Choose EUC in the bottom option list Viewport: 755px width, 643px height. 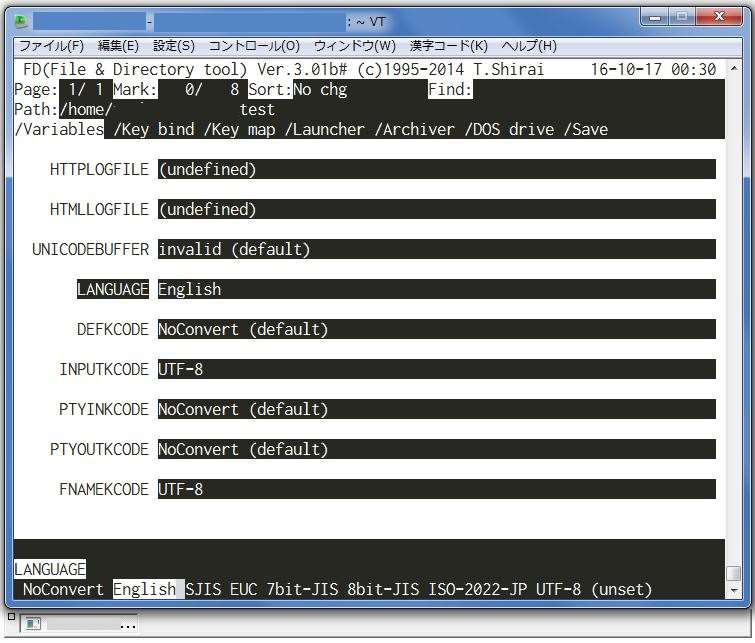tap(244, 590)
